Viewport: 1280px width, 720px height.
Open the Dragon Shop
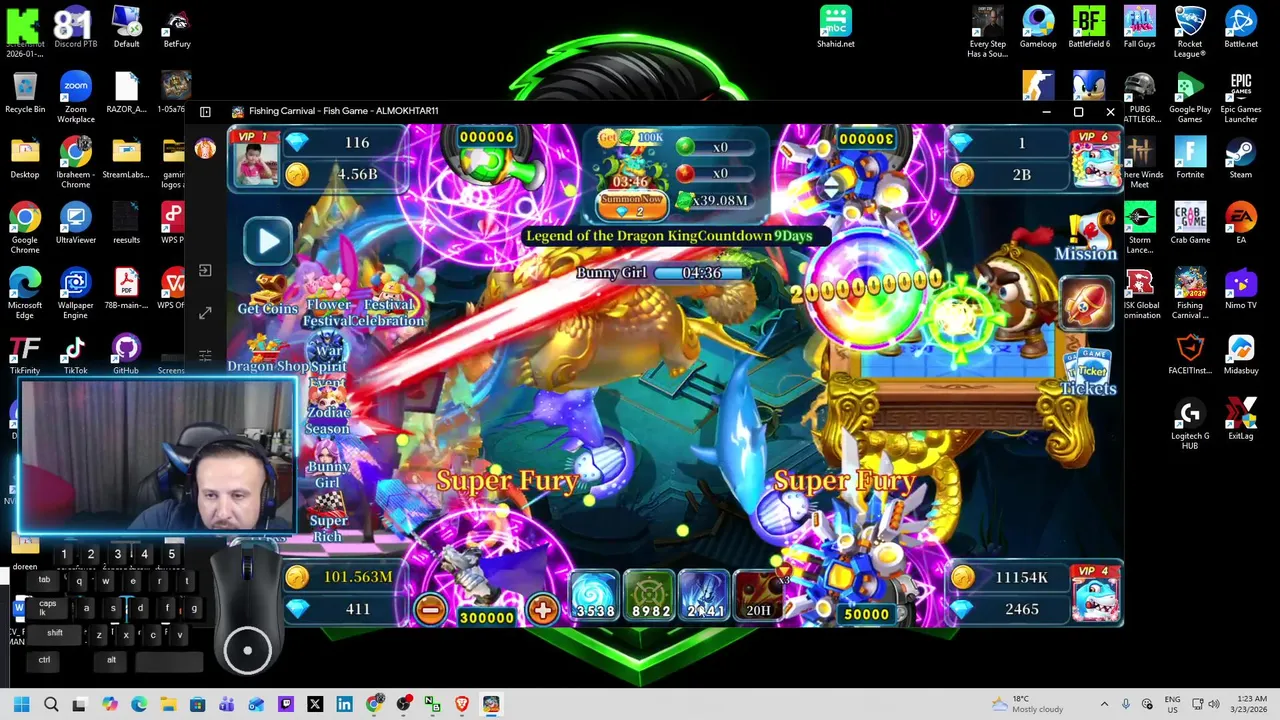tap(266, 355)
